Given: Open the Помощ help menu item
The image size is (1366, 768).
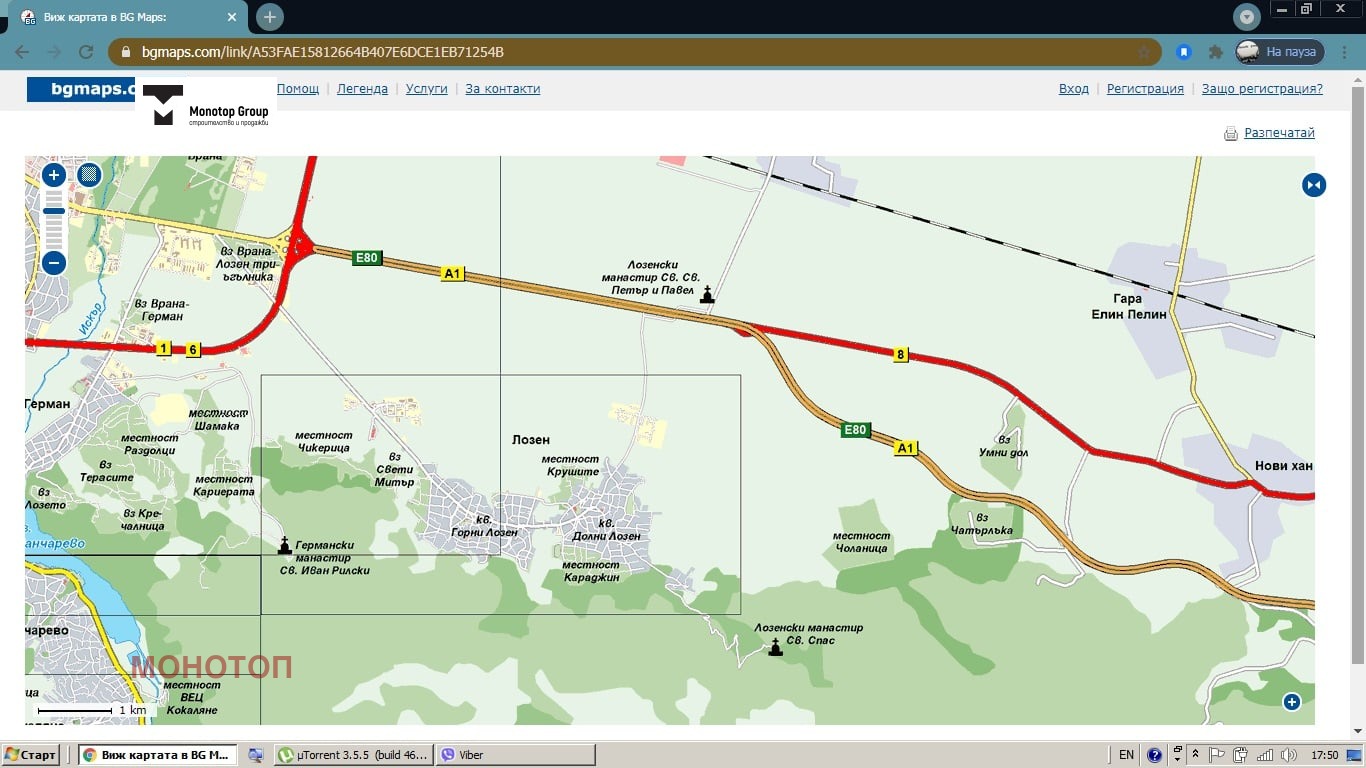Looking at the screenshot, I should pyautogui.click(x=297, y=89).
